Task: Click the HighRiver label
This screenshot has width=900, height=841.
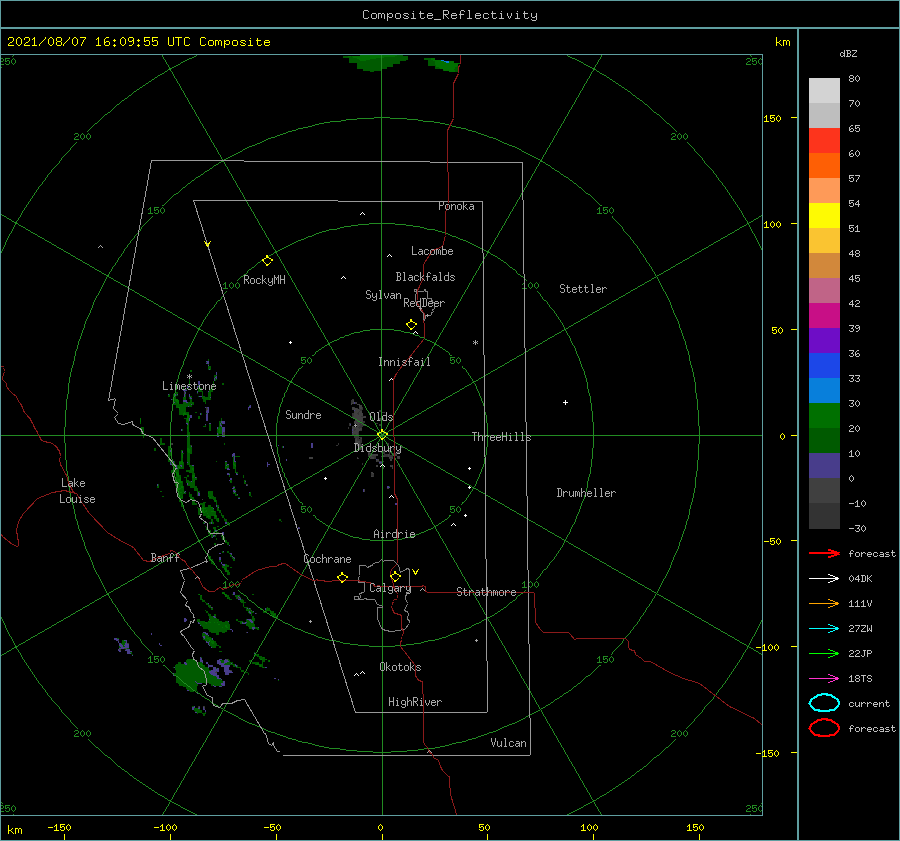Action: (415, 702)
